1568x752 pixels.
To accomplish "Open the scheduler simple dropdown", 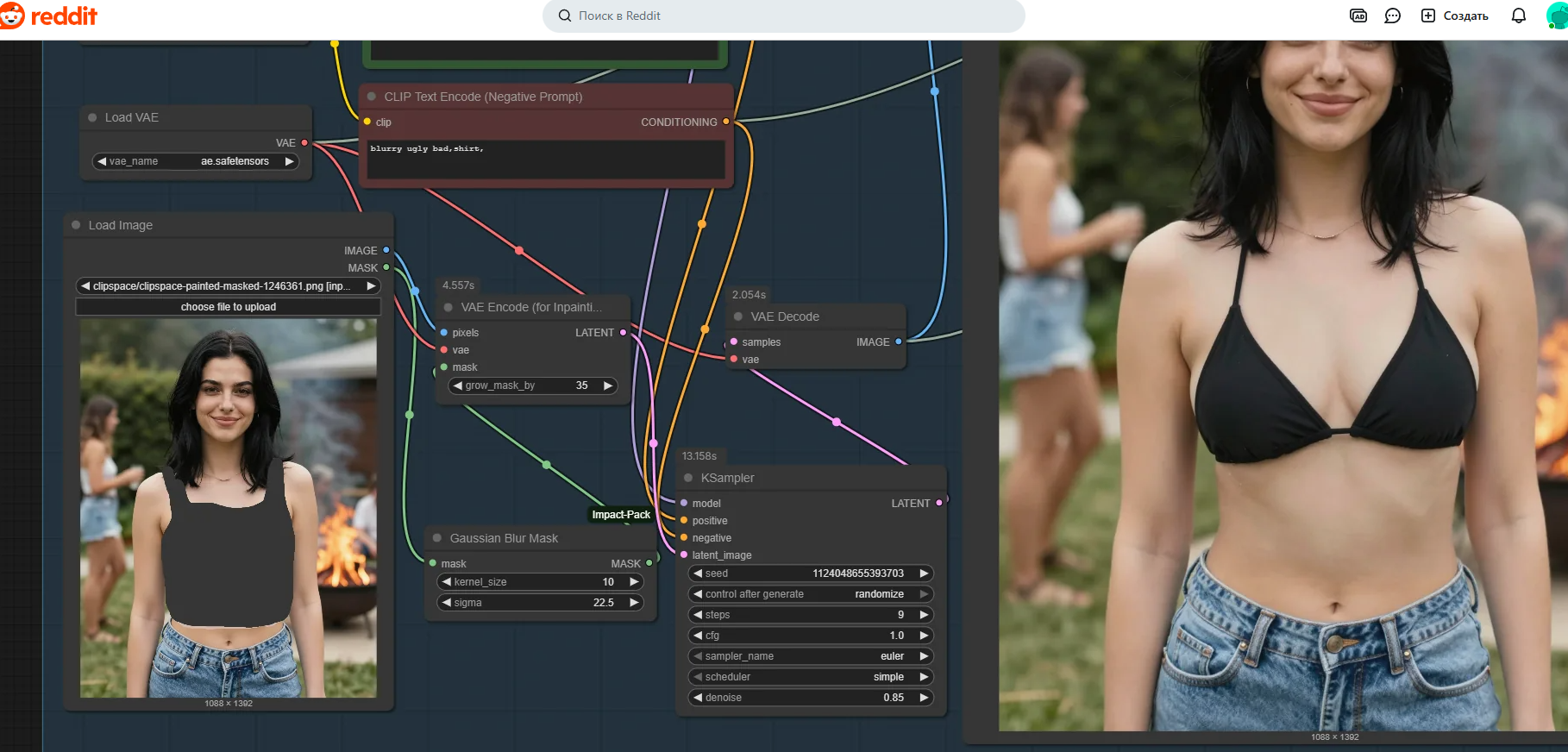I will pos(811,677).
